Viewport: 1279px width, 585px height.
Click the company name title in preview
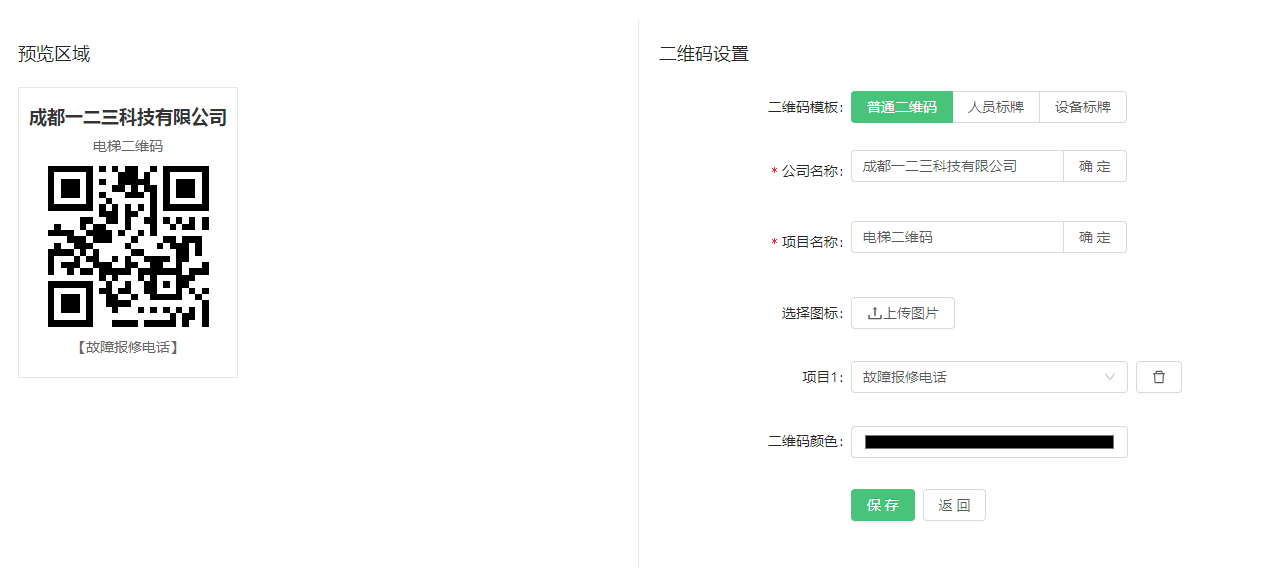pos(128,118)
